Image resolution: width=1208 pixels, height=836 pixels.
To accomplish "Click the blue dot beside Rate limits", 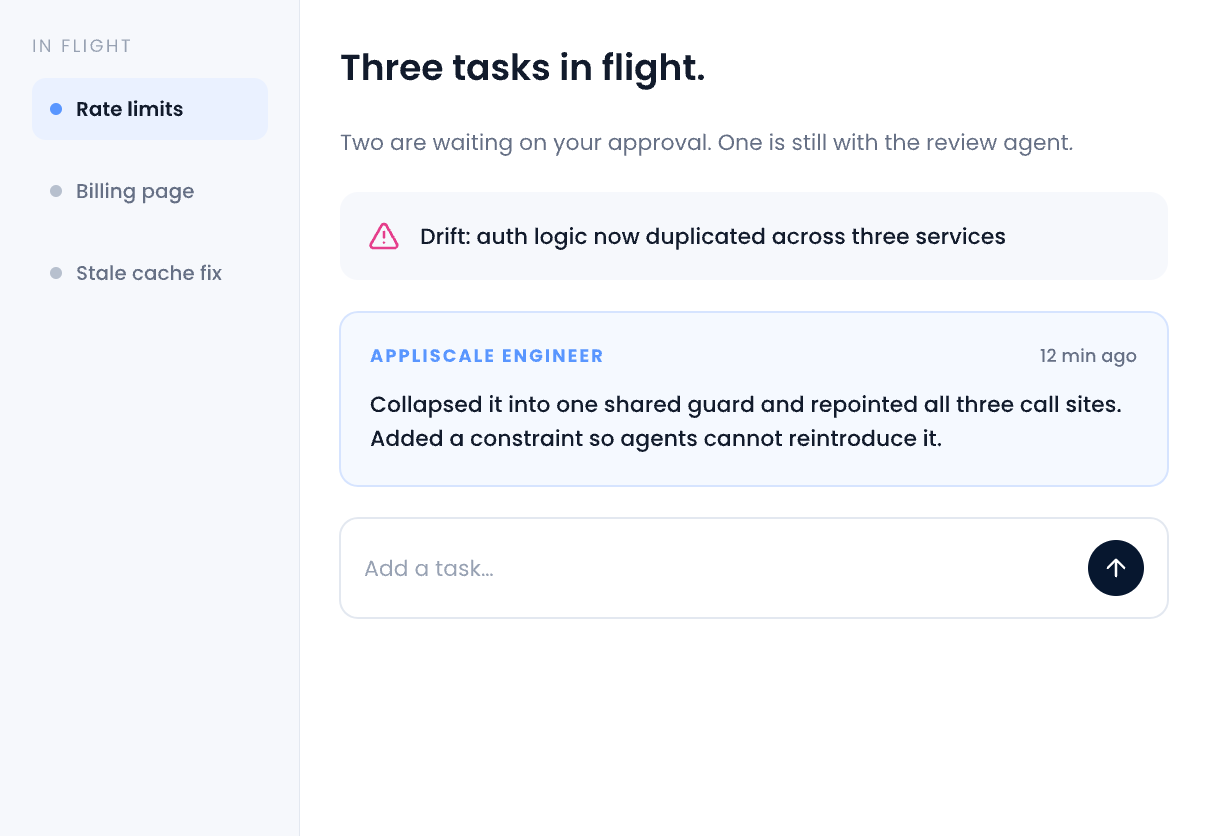I will pyautogui.click(x=56, y=109).
